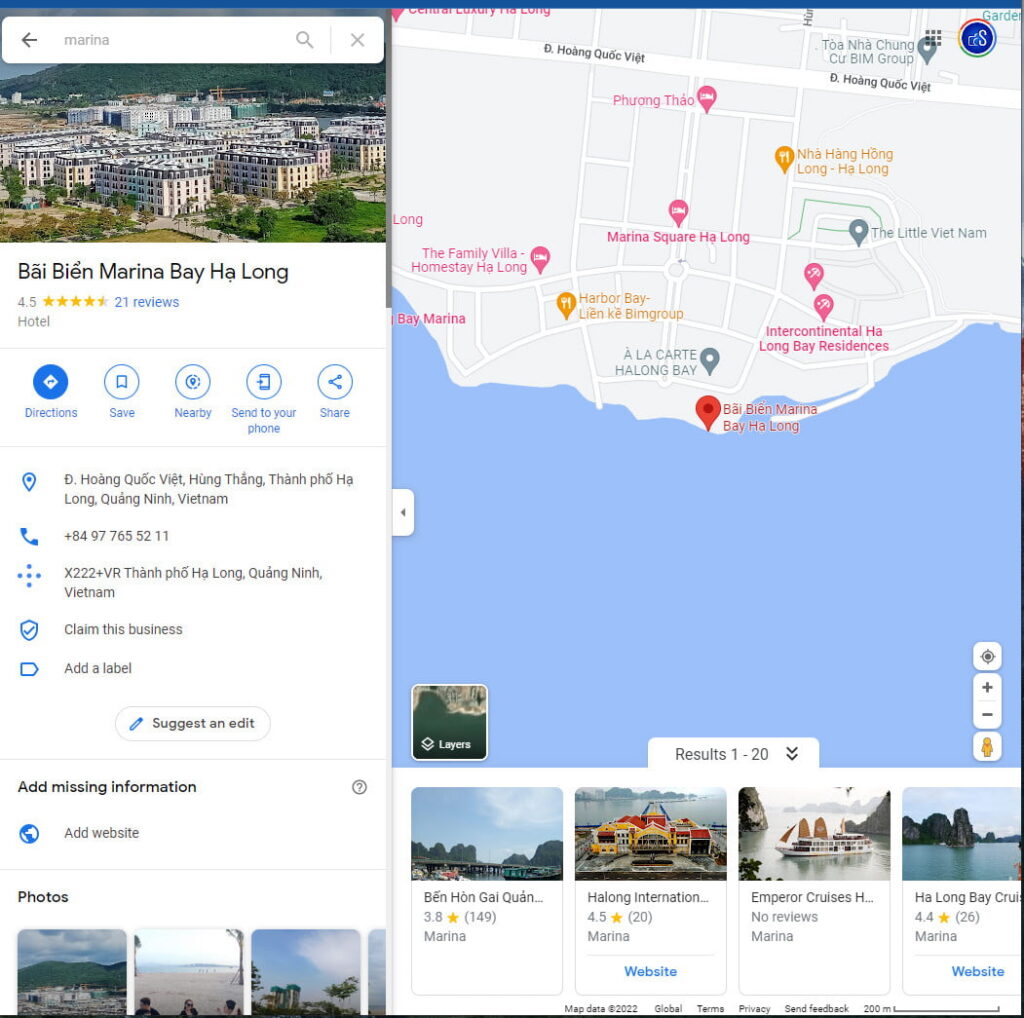
Task: Send to your phone icon
Action: click(x=264, y=382)
